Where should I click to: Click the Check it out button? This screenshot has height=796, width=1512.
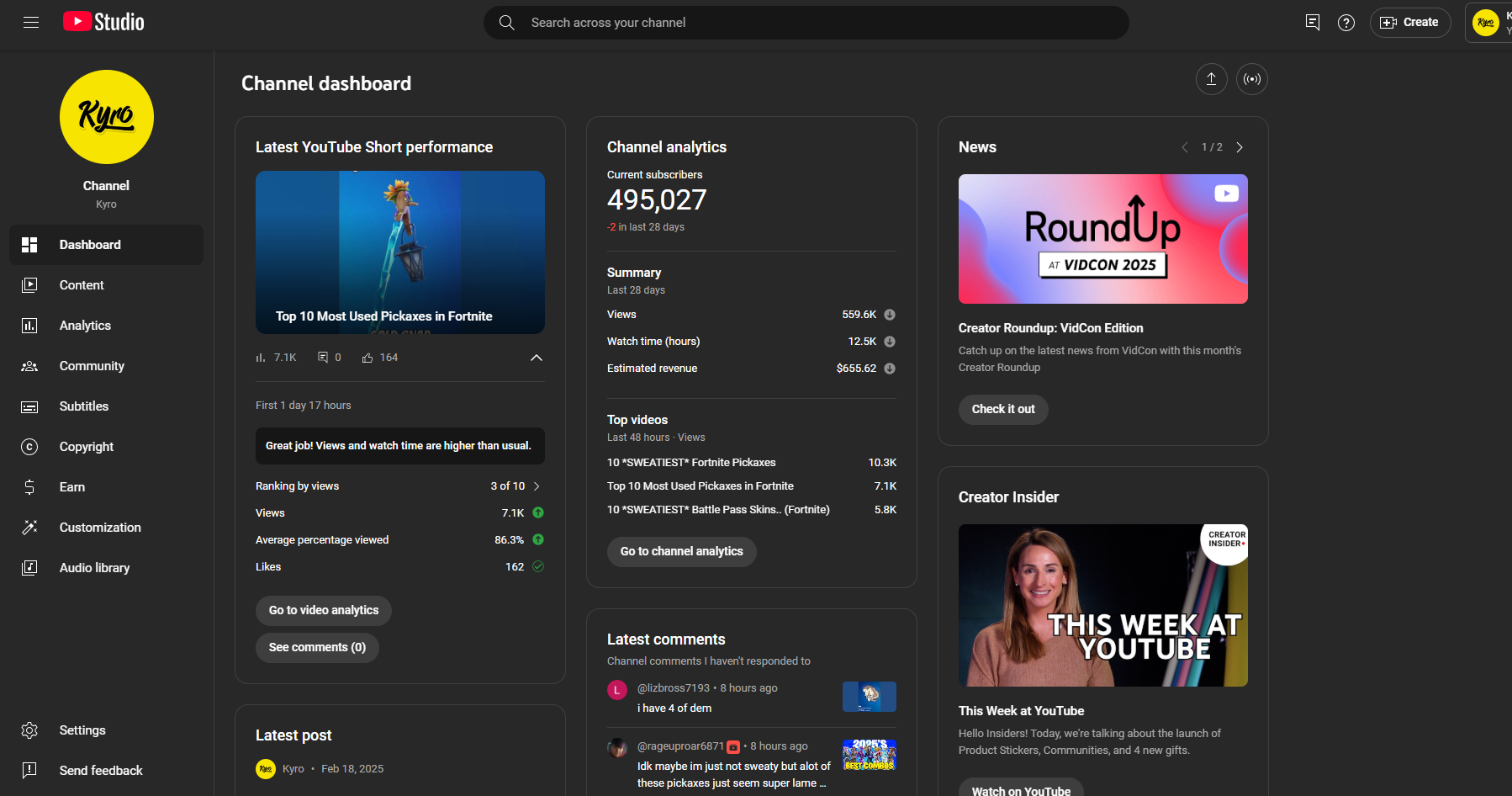[x=1003, y=410]
